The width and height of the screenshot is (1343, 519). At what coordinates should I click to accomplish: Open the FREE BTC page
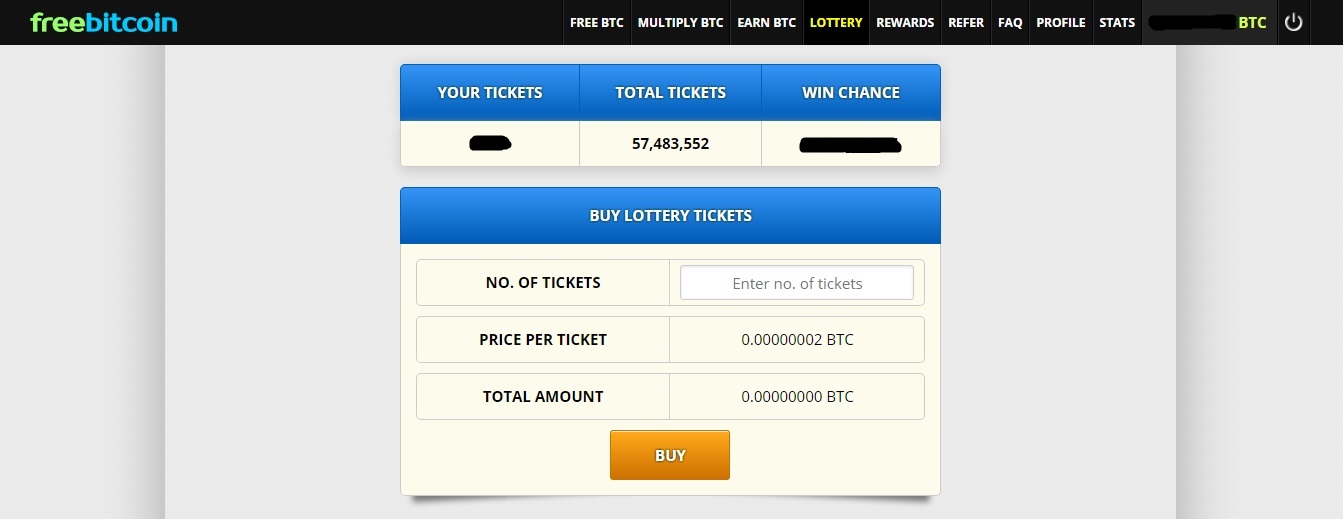[x=596, y=22]
